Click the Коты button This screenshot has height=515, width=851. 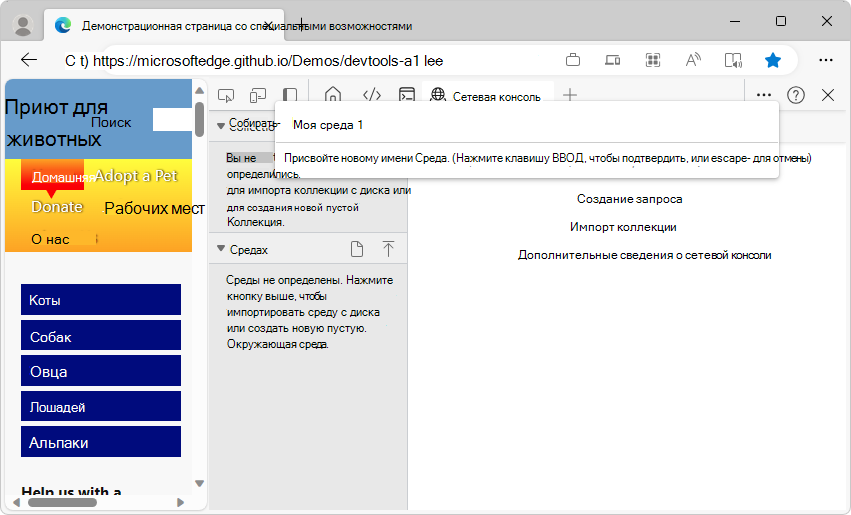coord(101,300)
